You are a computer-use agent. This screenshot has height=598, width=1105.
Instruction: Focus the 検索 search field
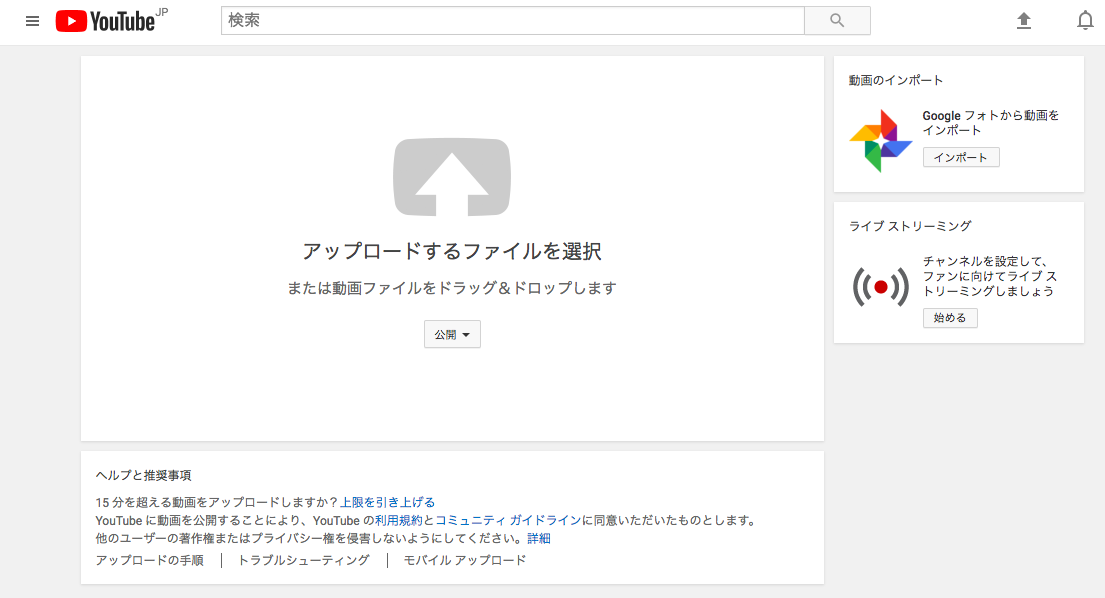513,20
